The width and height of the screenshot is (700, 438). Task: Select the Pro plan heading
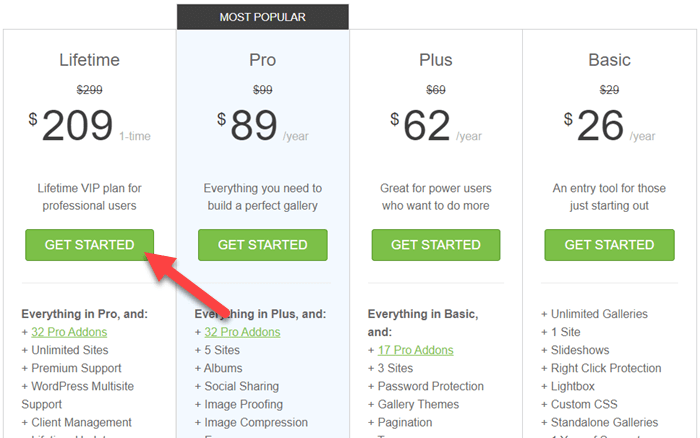262,60
